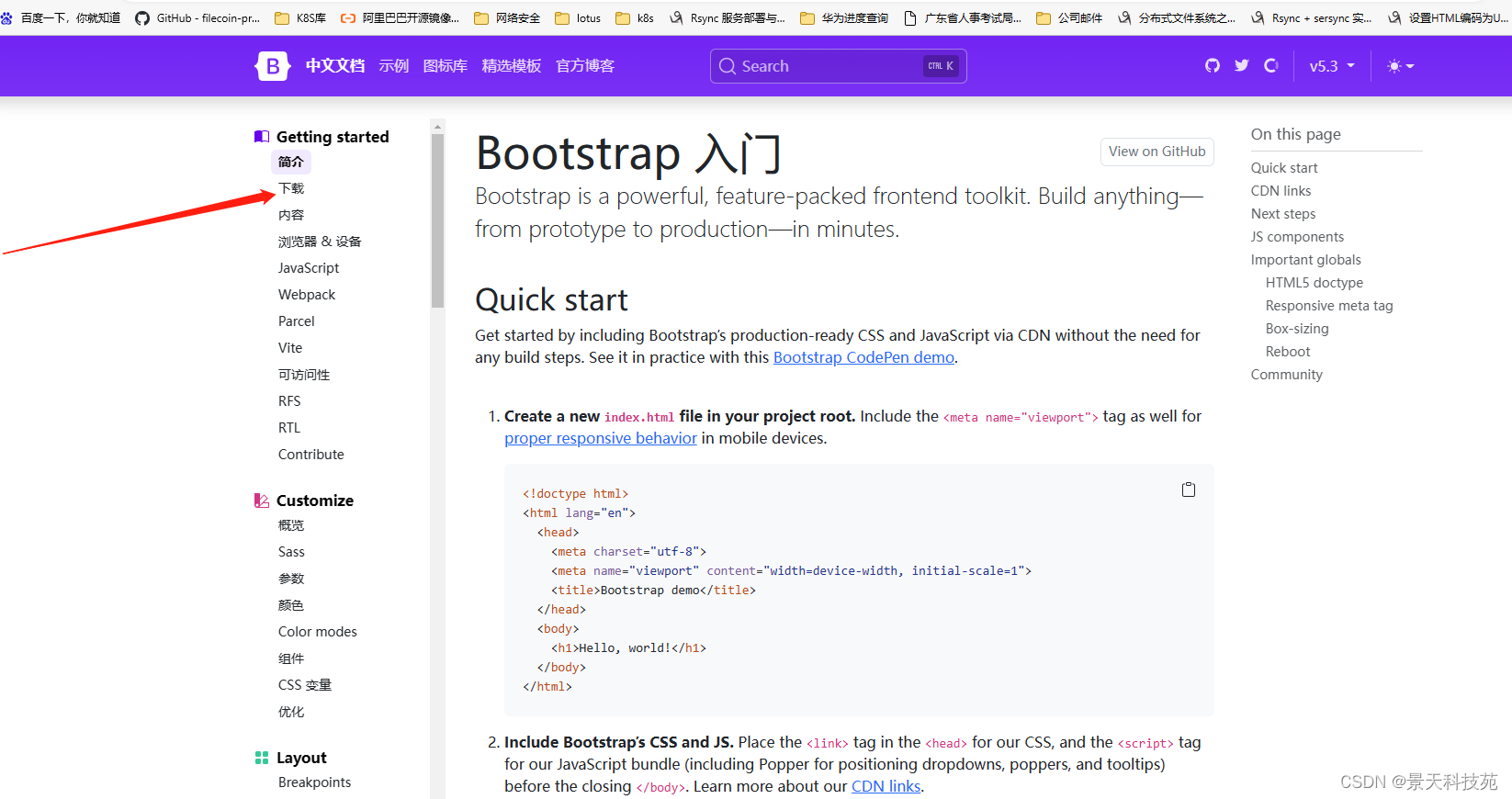Click the sidebar vertical scrollbar thumb

pyautogui.click(x=437, y=220)
